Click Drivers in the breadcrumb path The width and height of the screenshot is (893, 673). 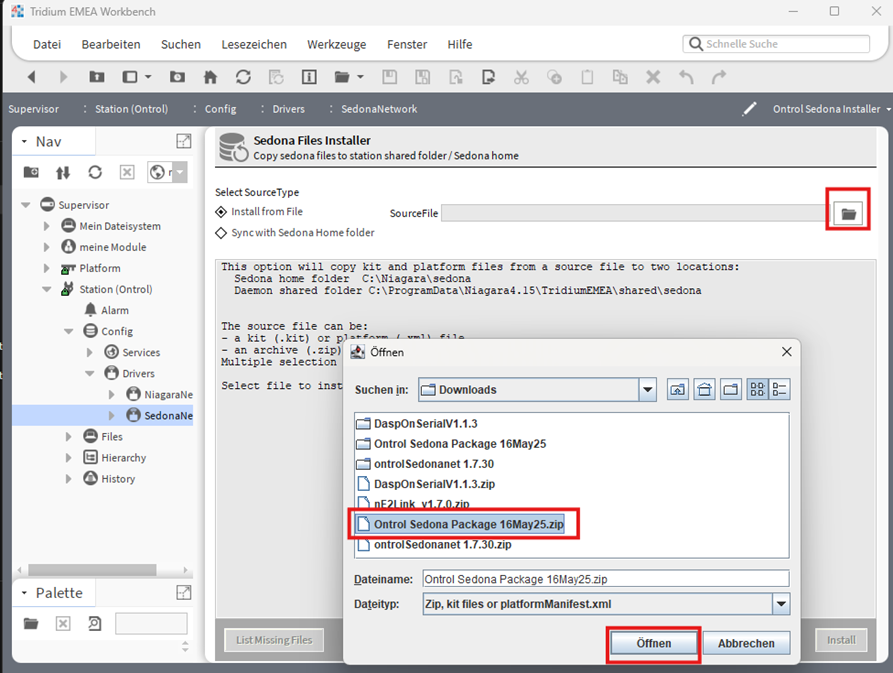click(288, 109)
